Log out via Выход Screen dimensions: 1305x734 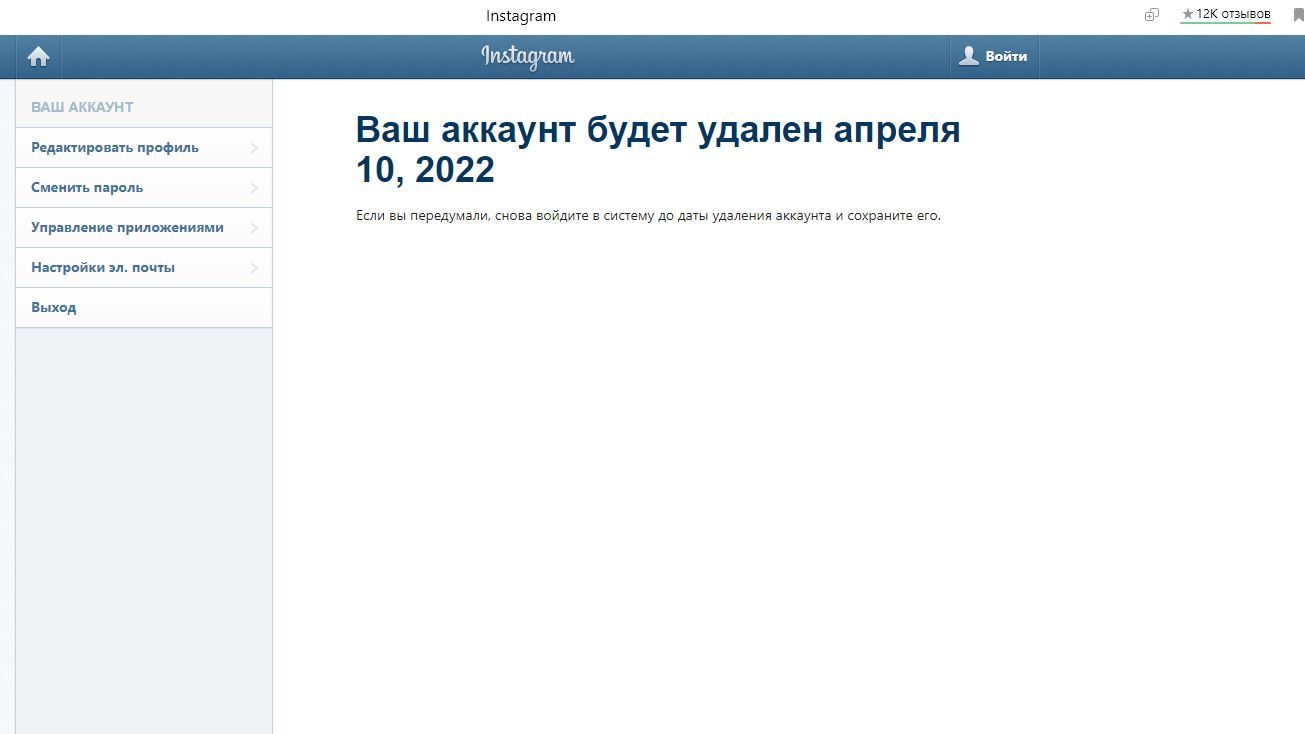point(144,307)
